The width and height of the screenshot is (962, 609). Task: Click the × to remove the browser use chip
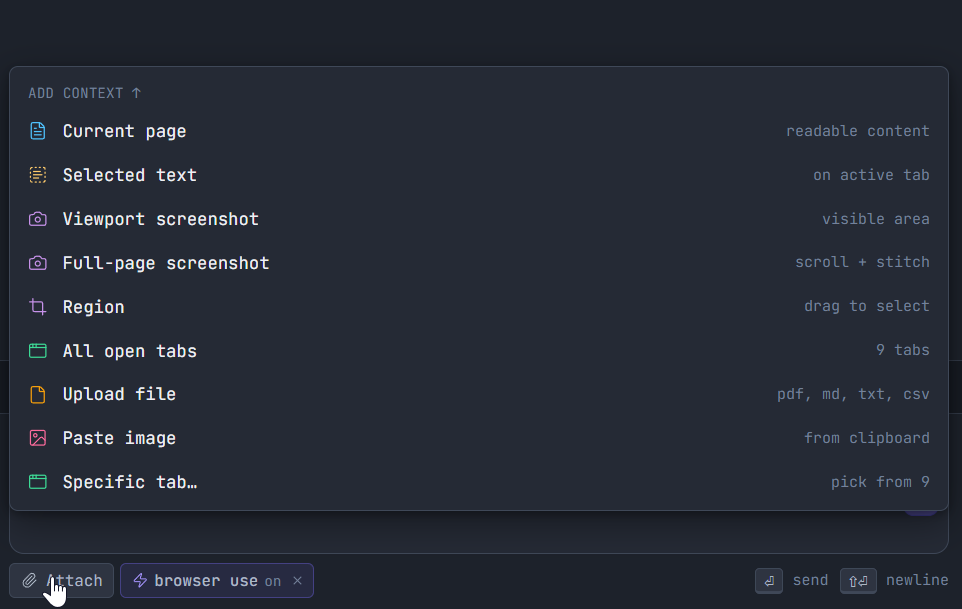pos(297,580)
